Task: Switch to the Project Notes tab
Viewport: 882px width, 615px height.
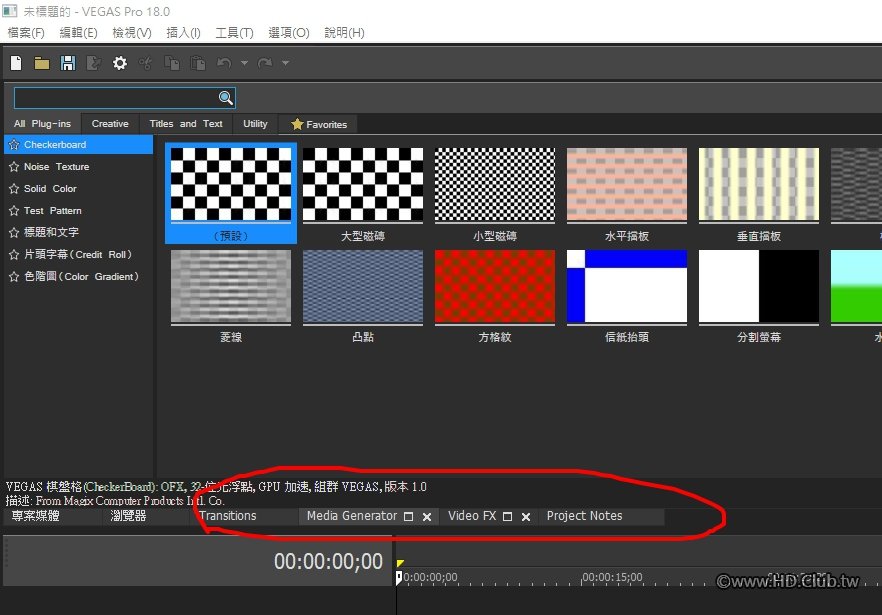Action: (584, 516)
